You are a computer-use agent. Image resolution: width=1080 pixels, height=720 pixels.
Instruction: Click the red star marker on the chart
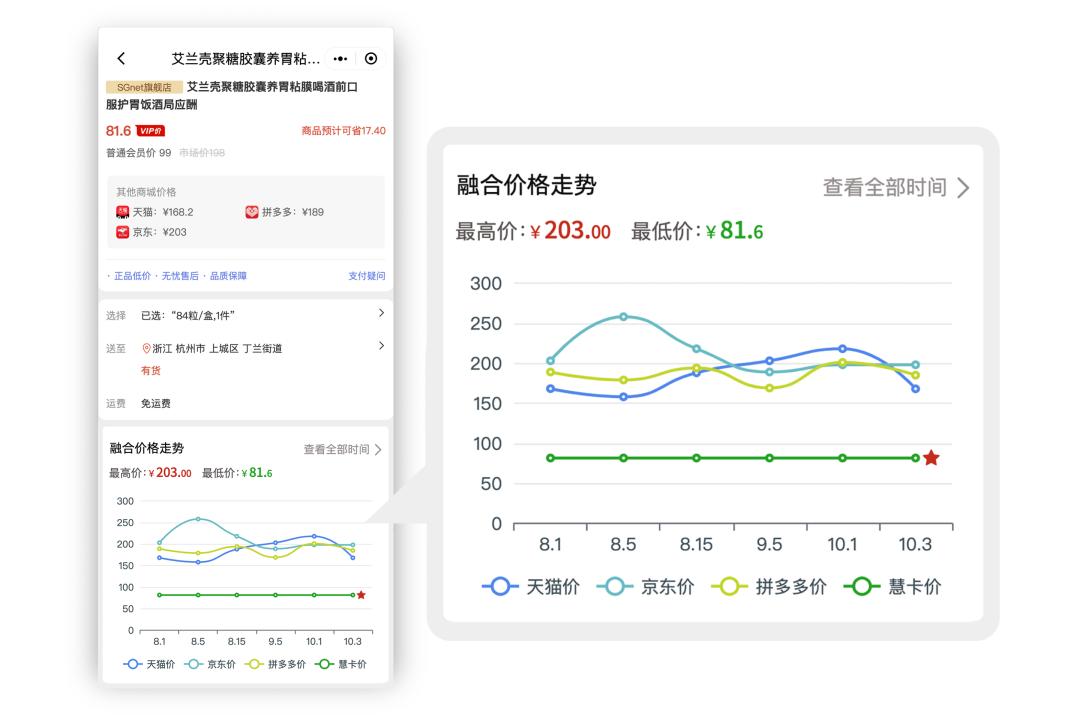pos(930,456)
